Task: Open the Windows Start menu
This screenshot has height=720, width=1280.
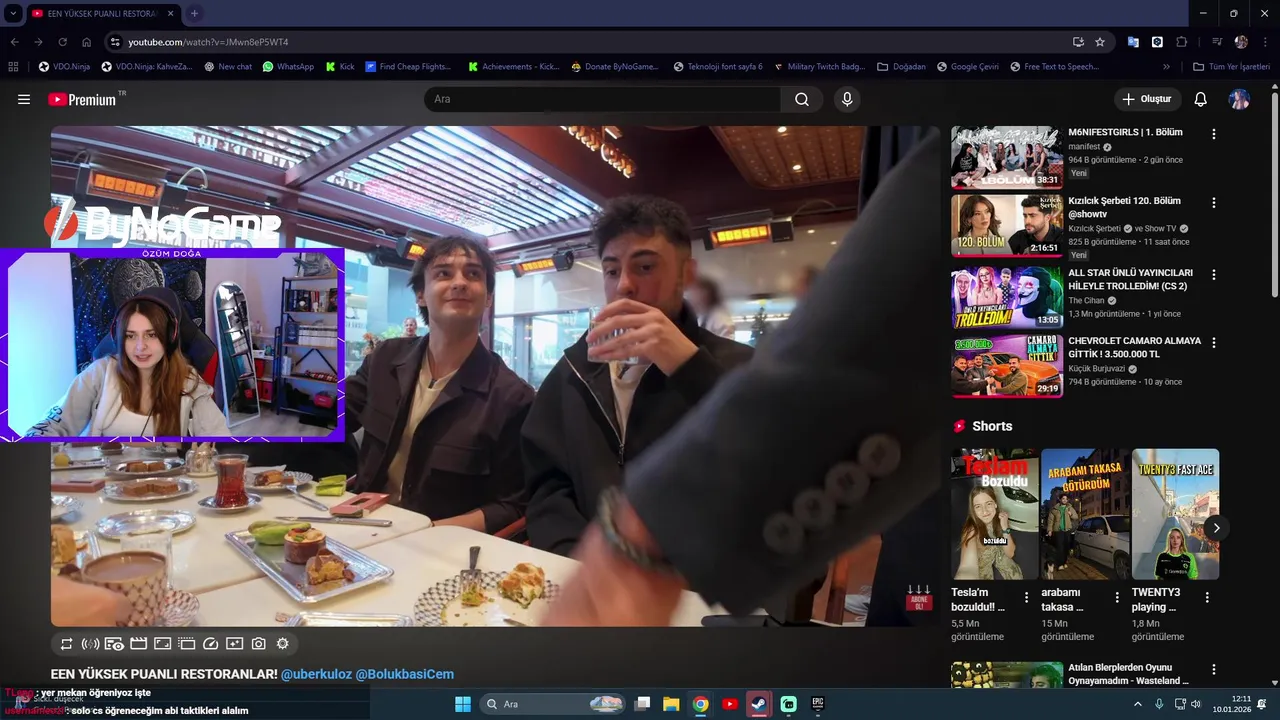Action: (x=463, y=704)
